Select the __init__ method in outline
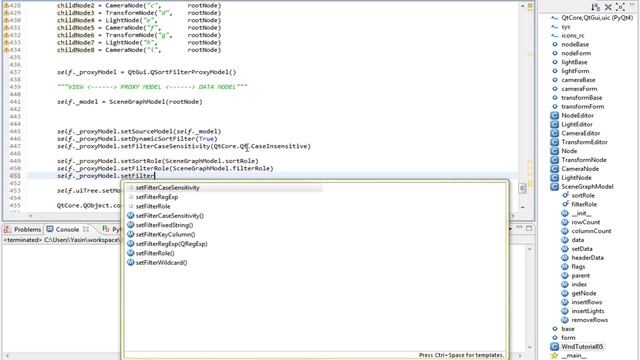The image size is (640, 360). click(x=581, y=213)
